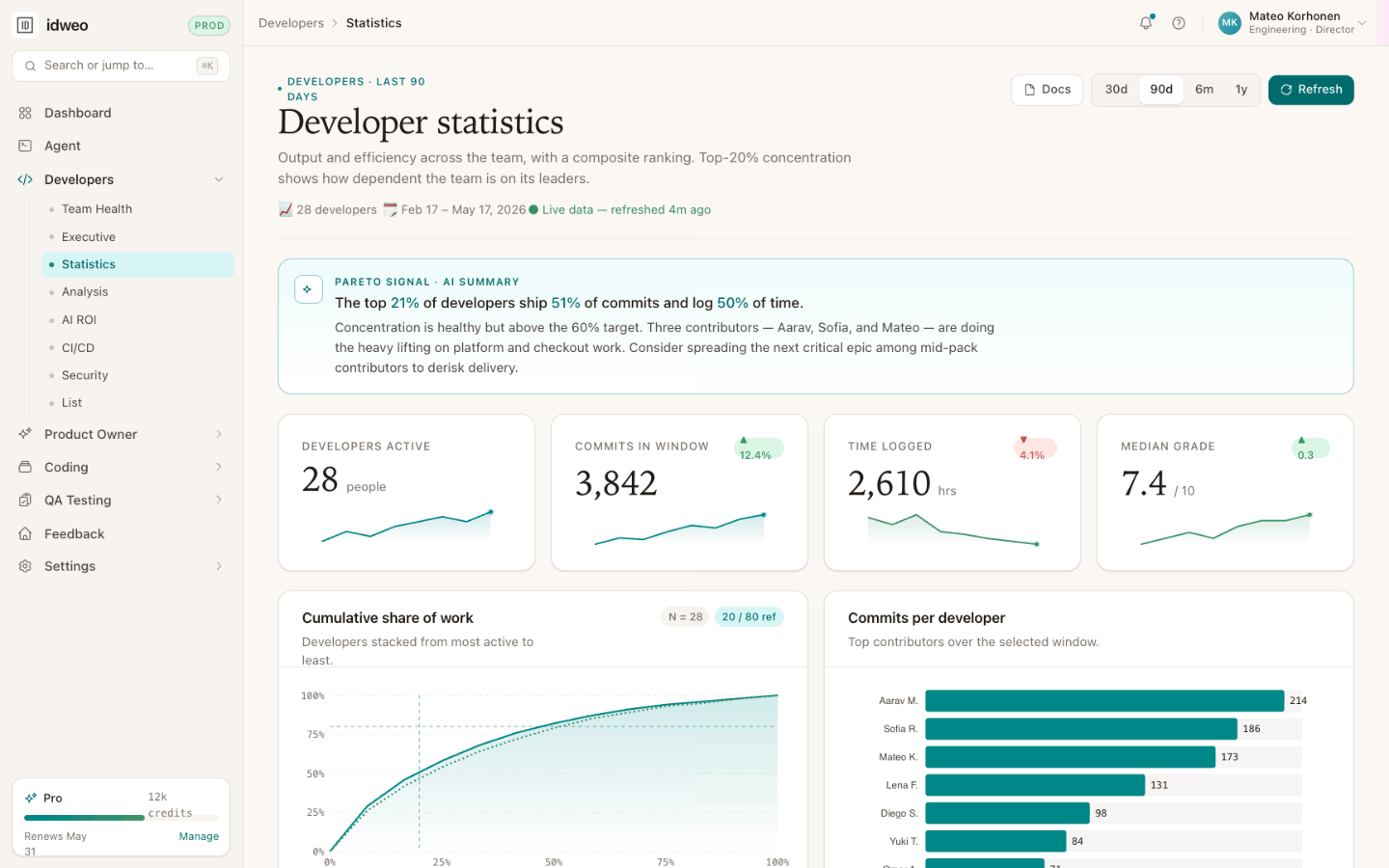Click the Developers code icon
This screenshot has width=1389, height=868.
[x=25, y=179]
